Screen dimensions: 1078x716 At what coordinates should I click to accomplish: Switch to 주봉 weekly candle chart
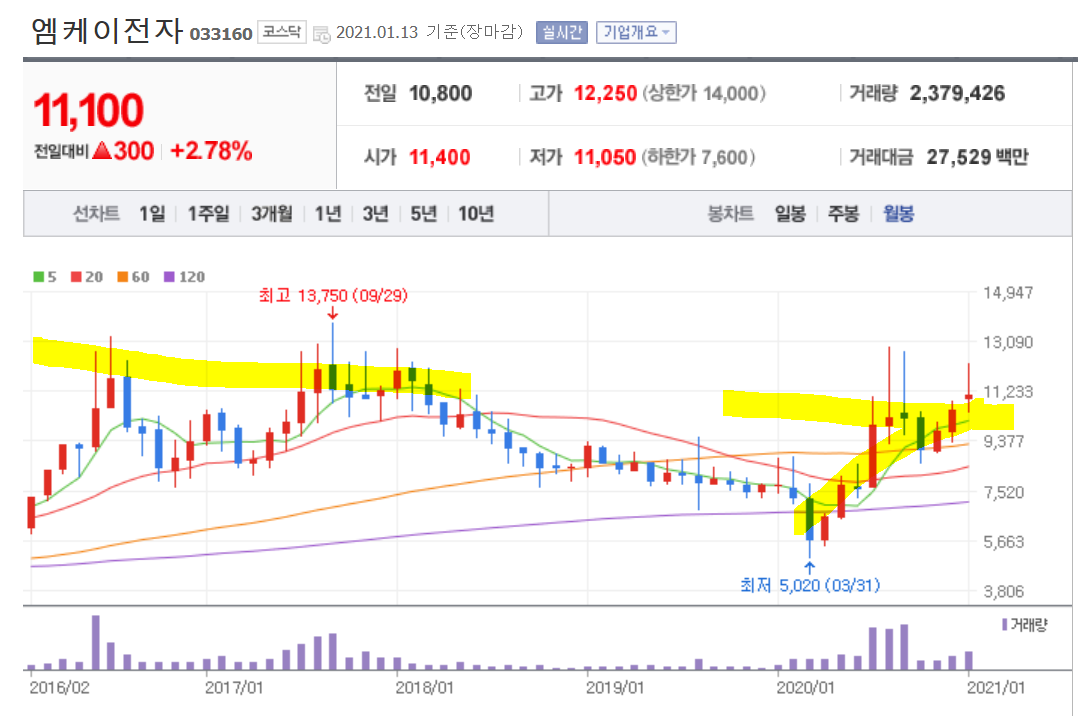(844, 214)
